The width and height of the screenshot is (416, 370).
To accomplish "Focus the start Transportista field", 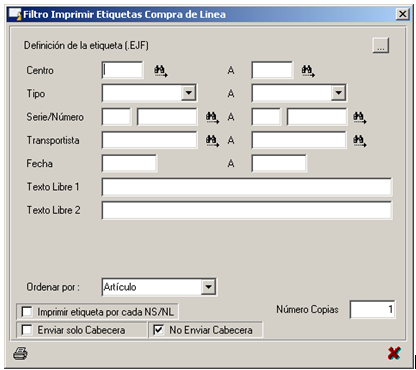I will pyautogui.click(x=149, y=140).
